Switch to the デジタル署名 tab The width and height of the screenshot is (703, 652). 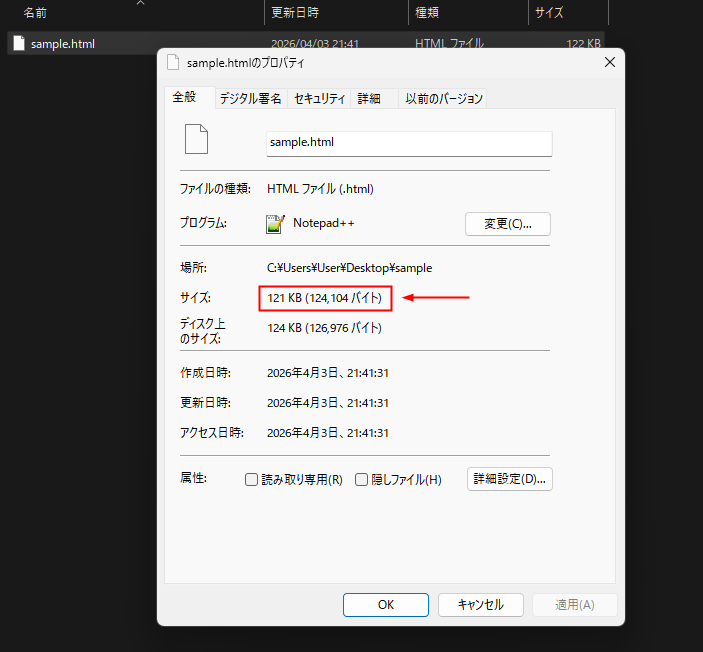click(251, 98)
